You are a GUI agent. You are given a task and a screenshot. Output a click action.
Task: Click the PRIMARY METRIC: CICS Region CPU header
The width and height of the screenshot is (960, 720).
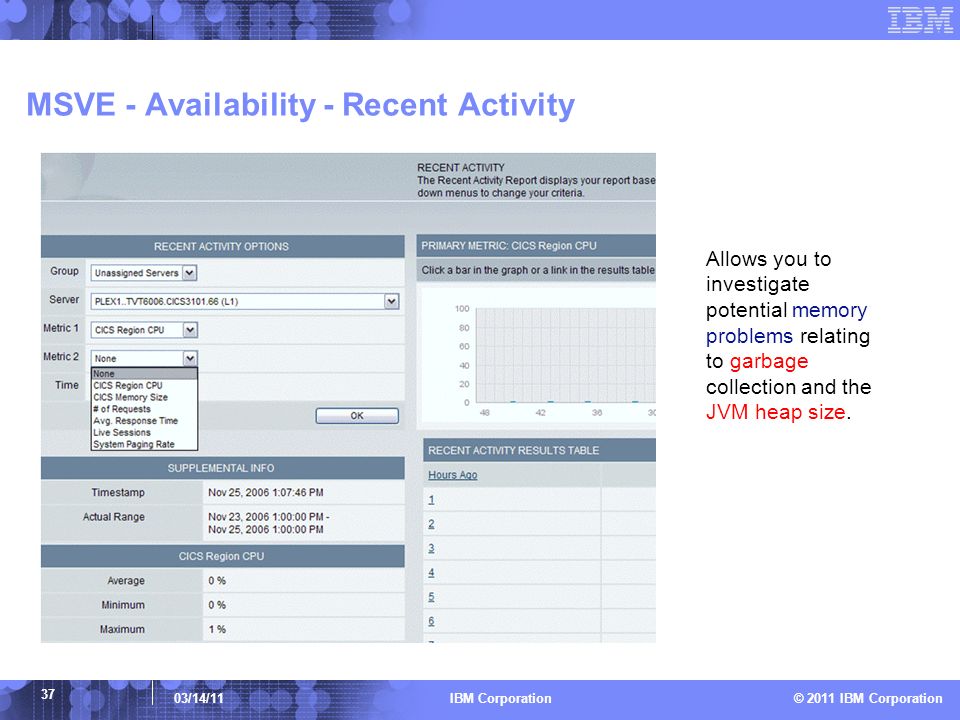tap(536, 246)
